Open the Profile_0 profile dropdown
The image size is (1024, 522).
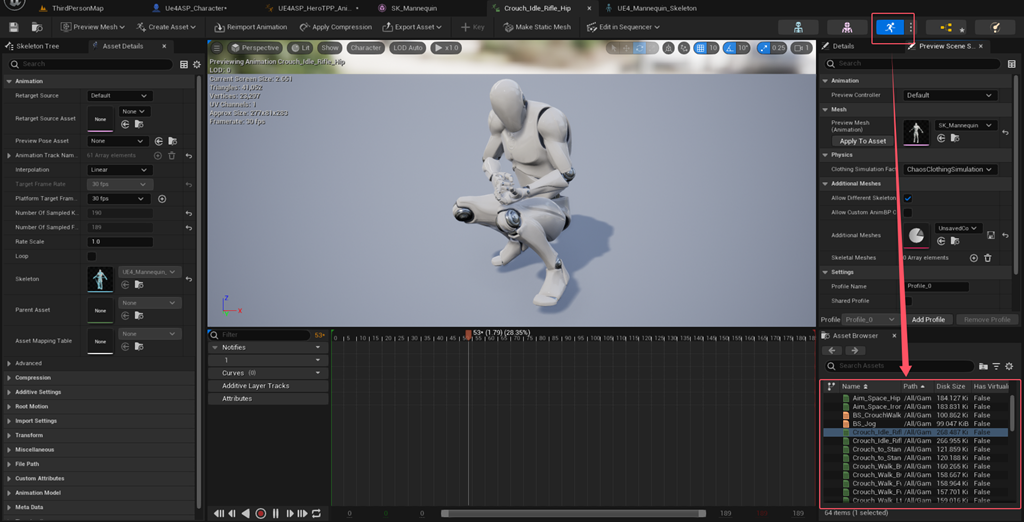pos(869,319)
